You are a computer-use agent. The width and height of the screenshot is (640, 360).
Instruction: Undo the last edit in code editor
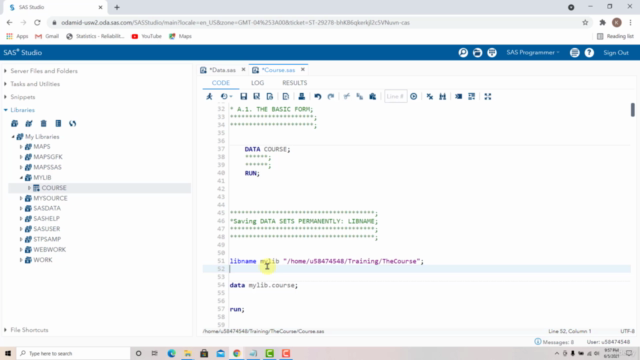pos(318,96)
